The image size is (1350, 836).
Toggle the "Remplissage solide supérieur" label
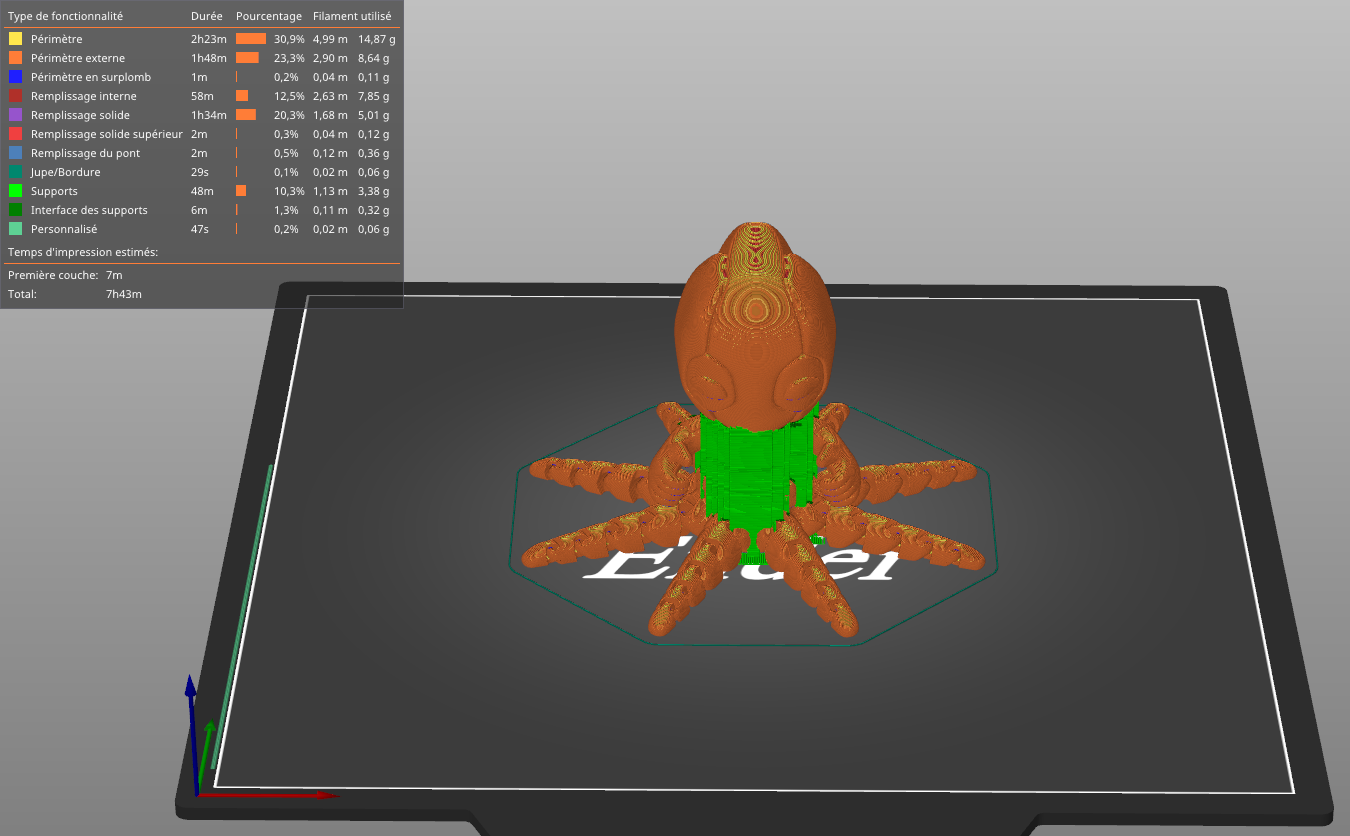107,134
